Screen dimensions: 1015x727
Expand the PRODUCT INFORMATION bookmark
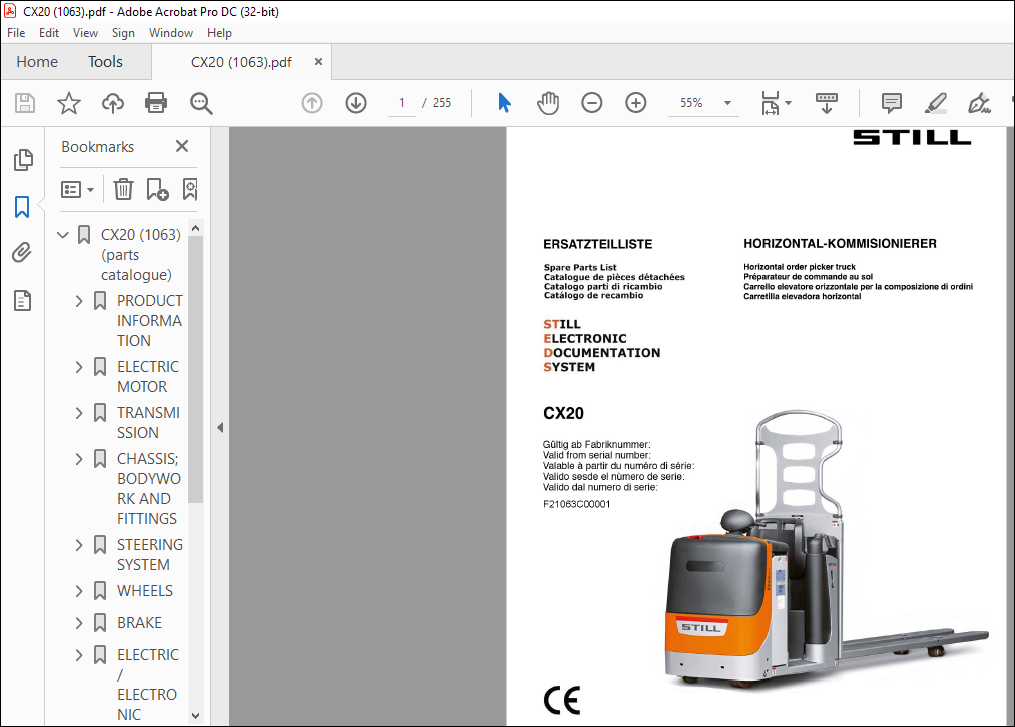[x=79, y=301]
